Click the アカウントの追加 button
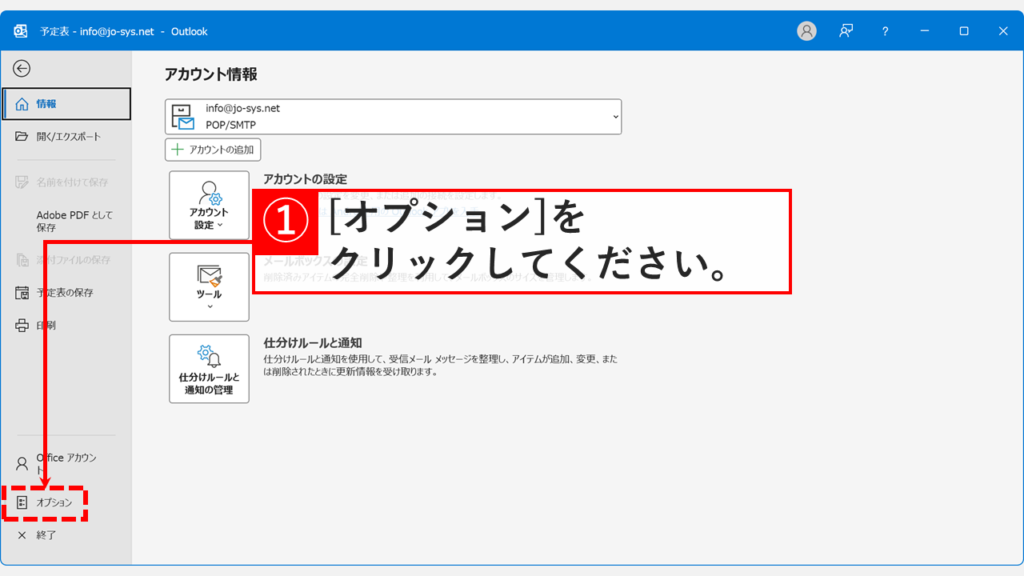Viewport: 1024px width, 576px height. click(x=212, y=149)
